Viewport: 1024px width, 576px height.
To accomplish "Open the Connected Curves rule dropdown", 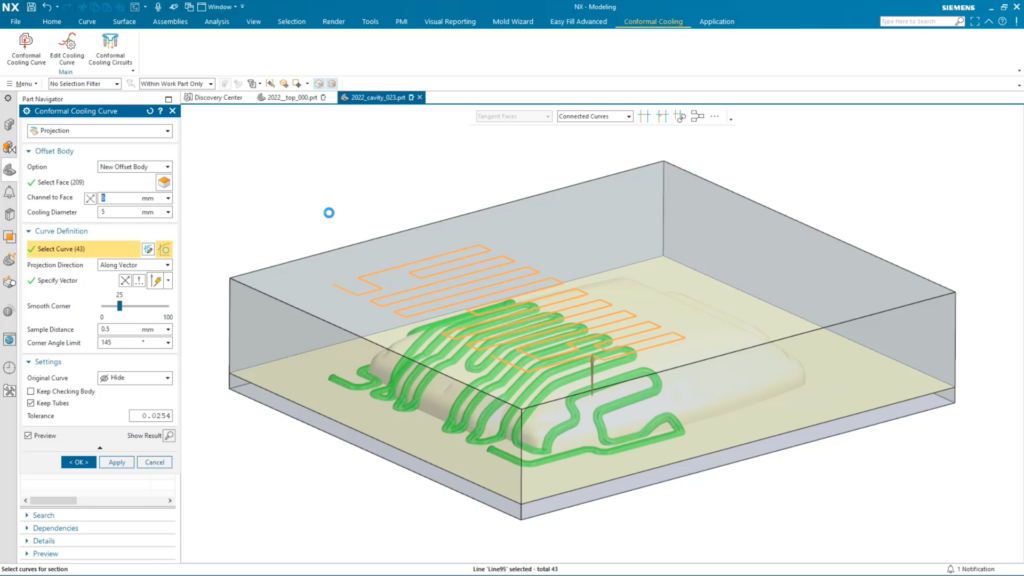I will (594, 116).
